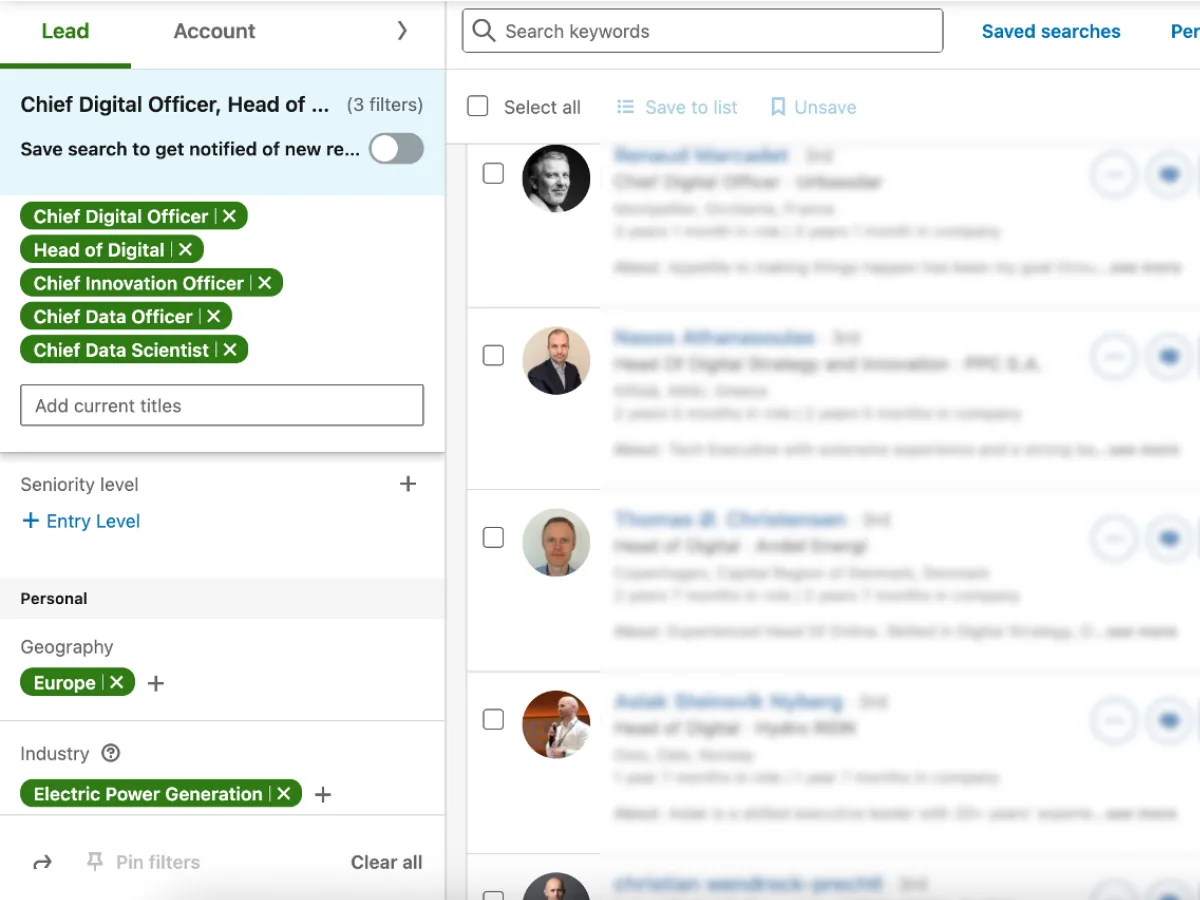Delete the Chief Innovation Officer filter chip
The image size is (1200, 900).
point(265,283)
